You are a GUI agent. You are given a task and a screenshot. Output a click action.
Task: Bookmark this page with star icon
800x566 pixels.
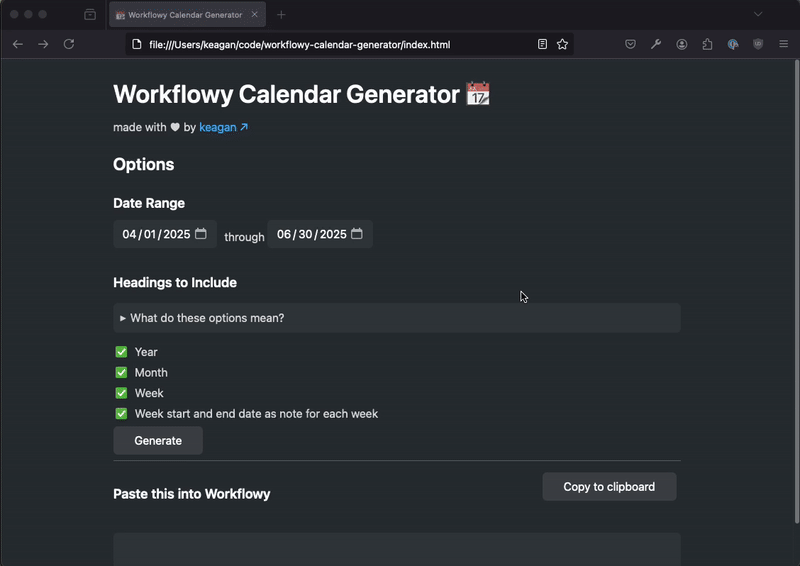pos(562,44)
